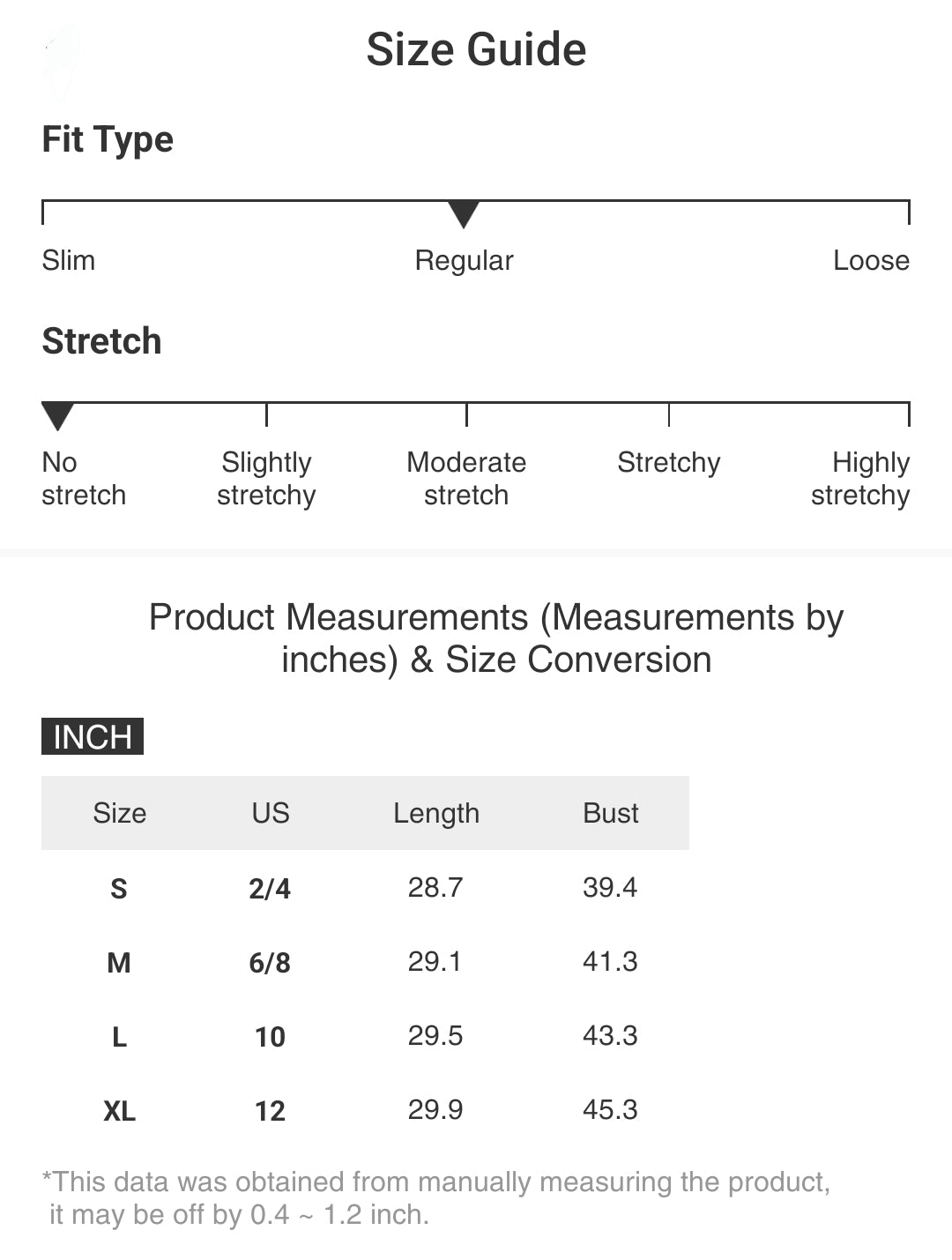
Task: Select the Moderate stretch label
Action: pos(466,478)
